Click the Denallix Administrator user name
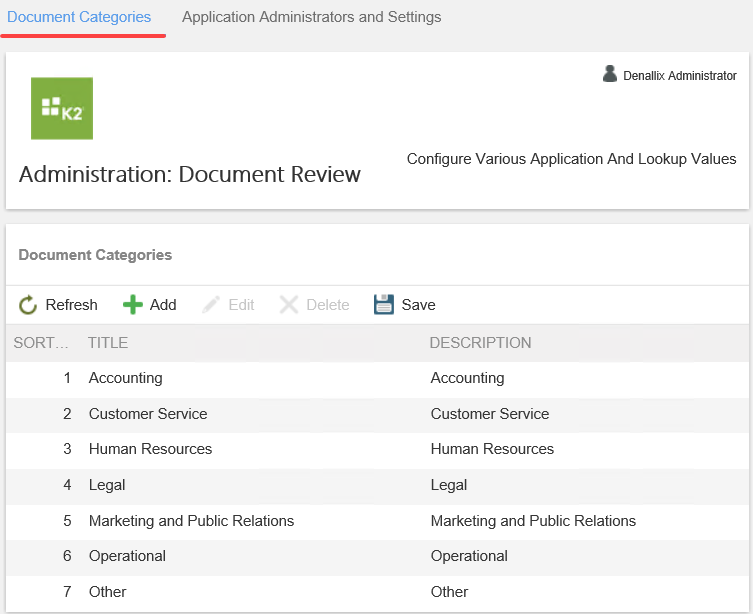 coord(679,76)
